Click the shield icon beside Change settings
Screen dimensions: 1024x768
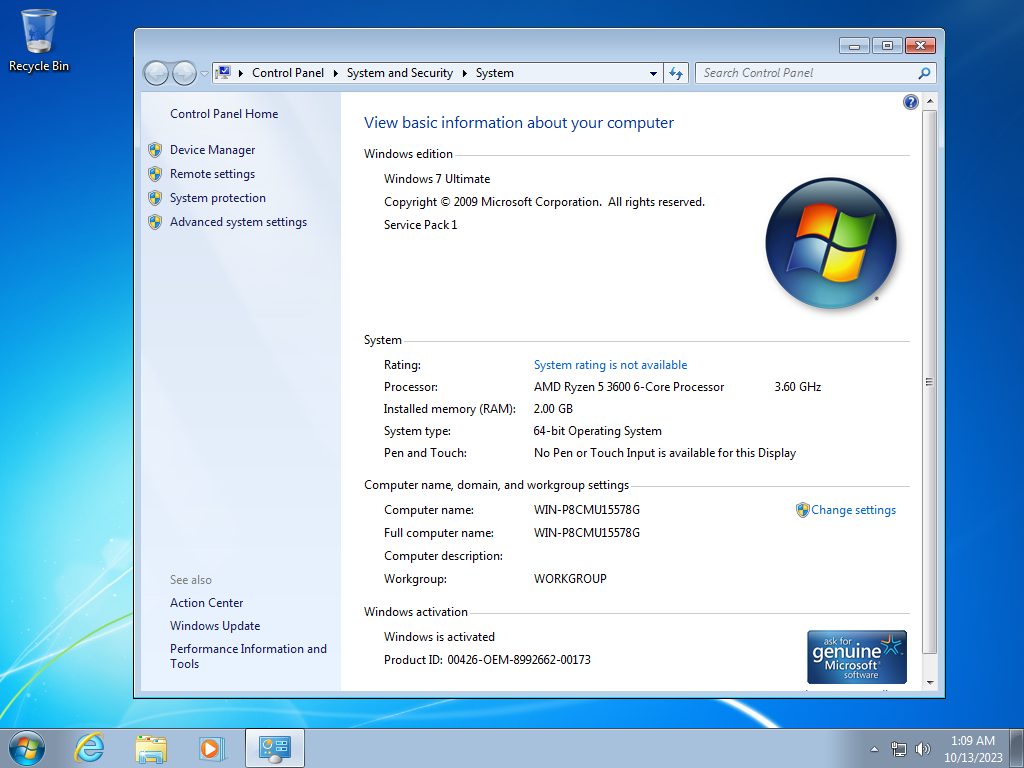click(803, 510)
